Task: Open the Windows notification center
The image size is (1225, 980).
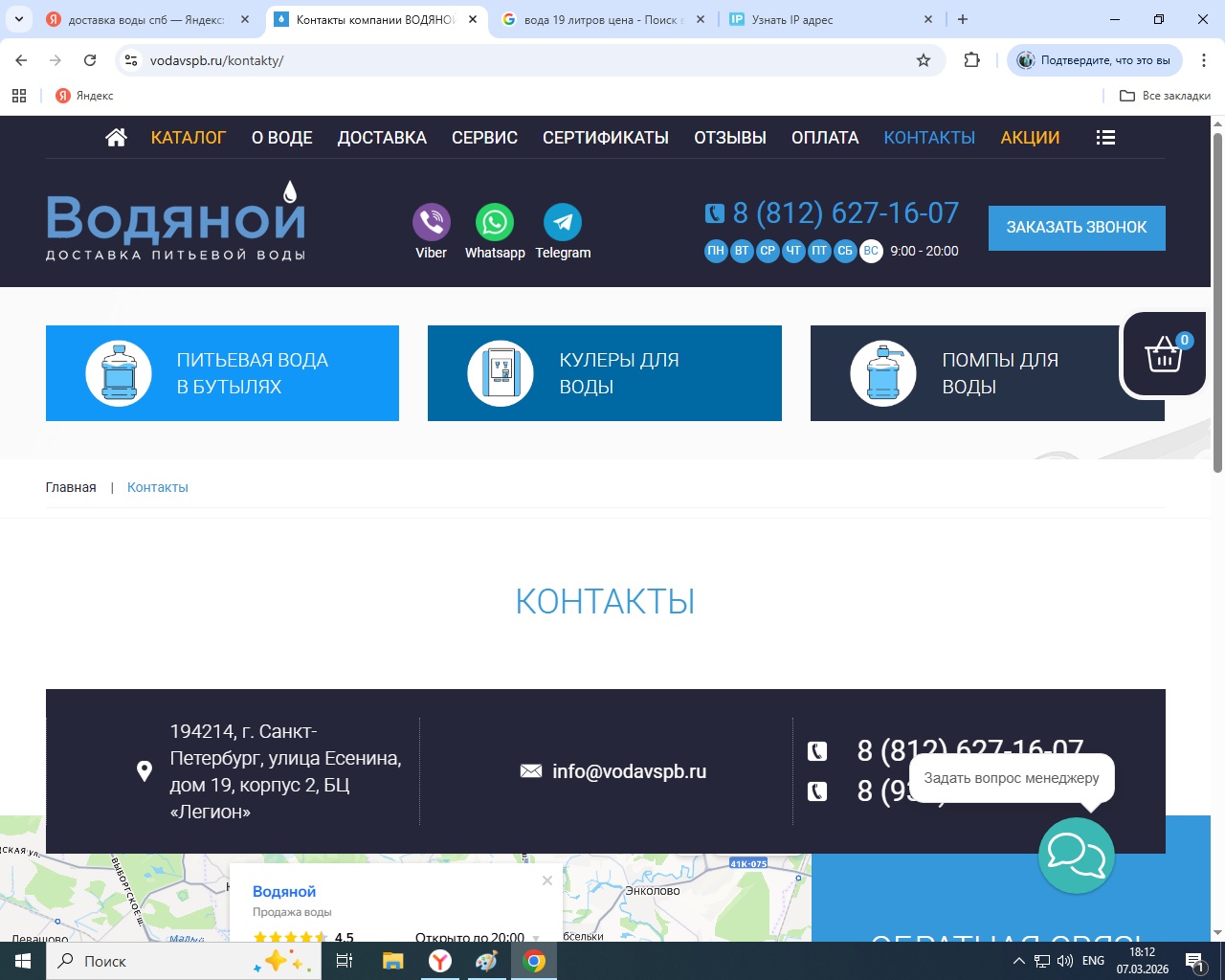Action: click(x=1194, y=961)
